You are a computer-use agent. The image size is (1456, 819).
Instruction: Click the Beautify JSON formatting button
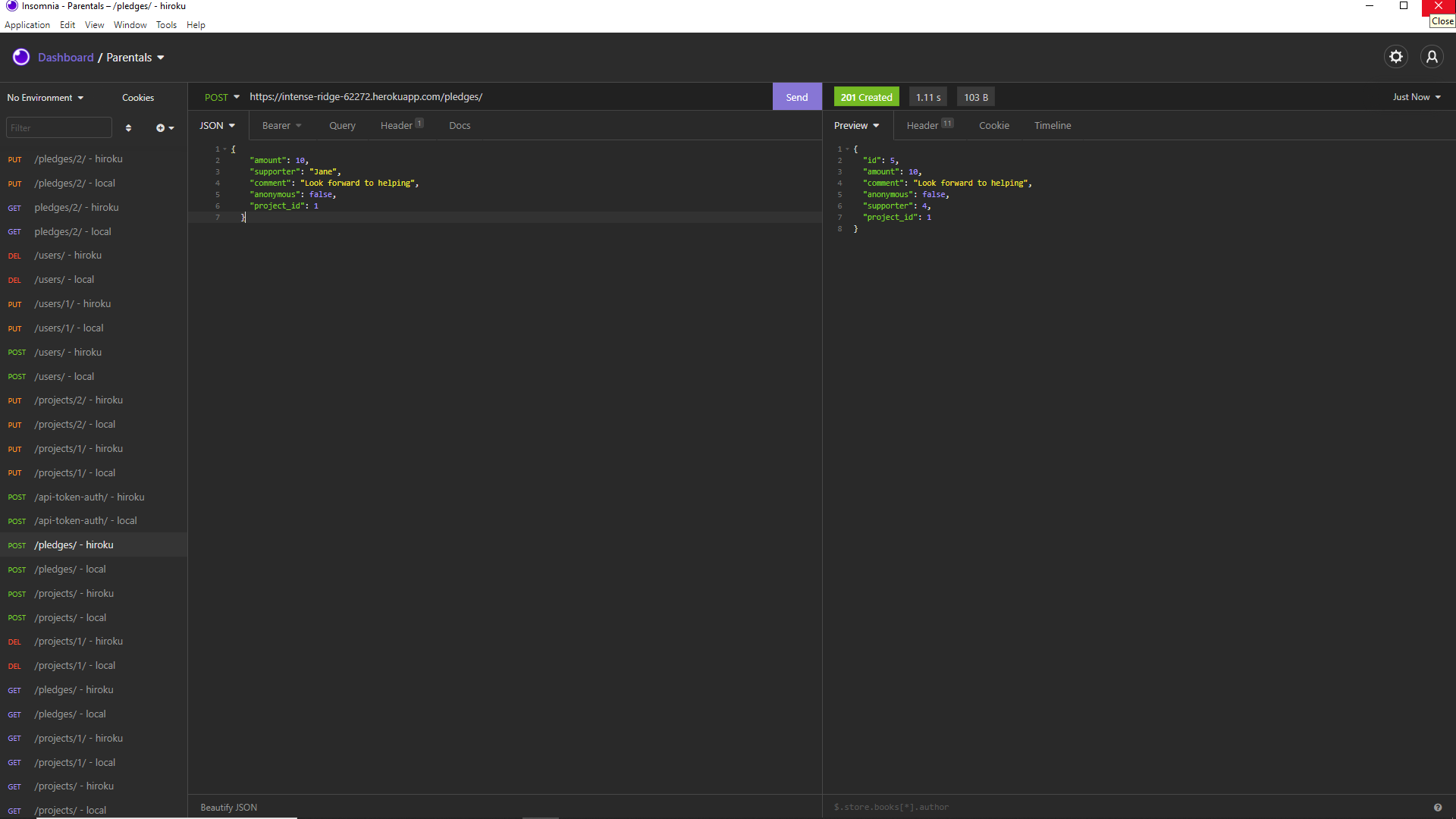click(228, 806)
